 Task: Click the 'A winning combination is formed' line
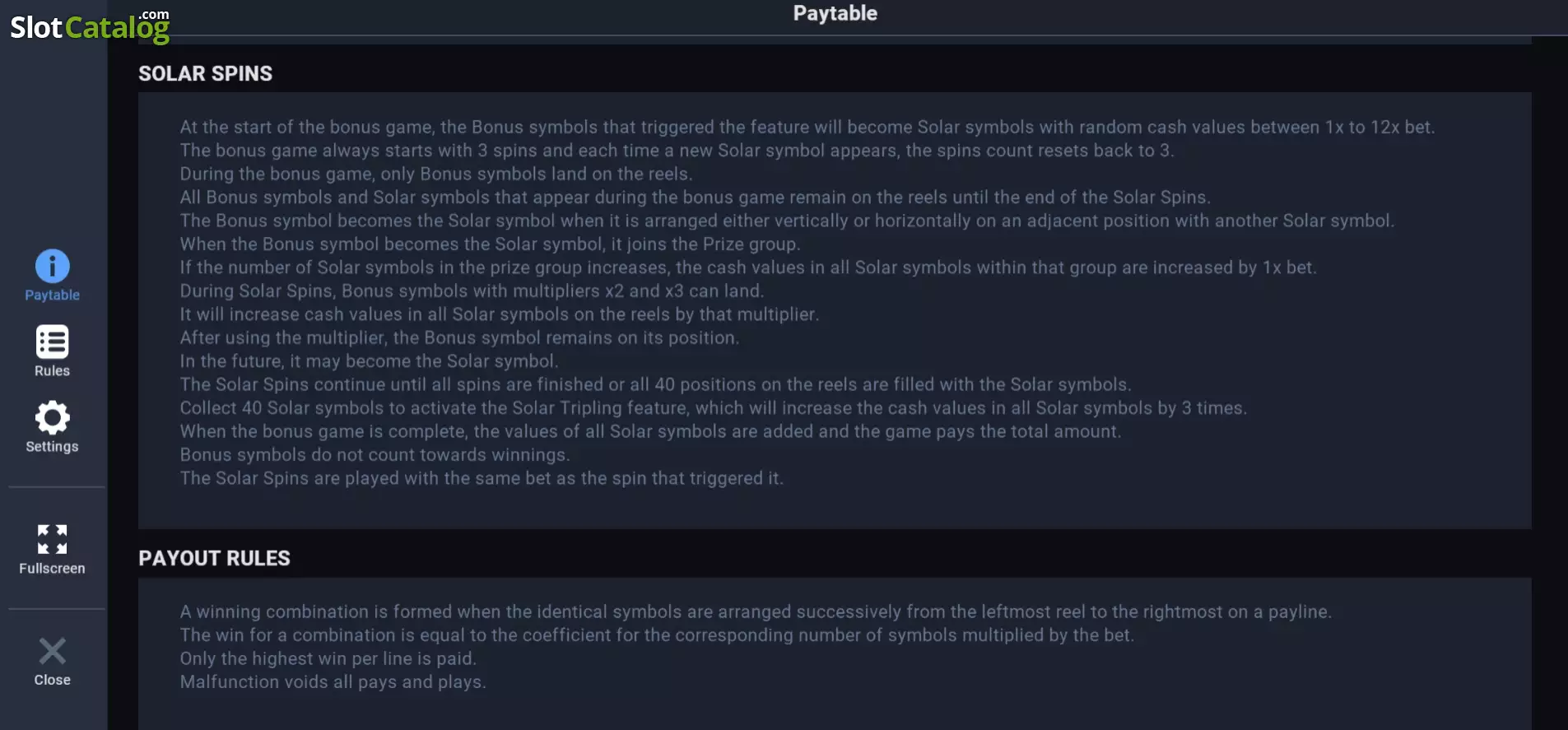[755, 611]
